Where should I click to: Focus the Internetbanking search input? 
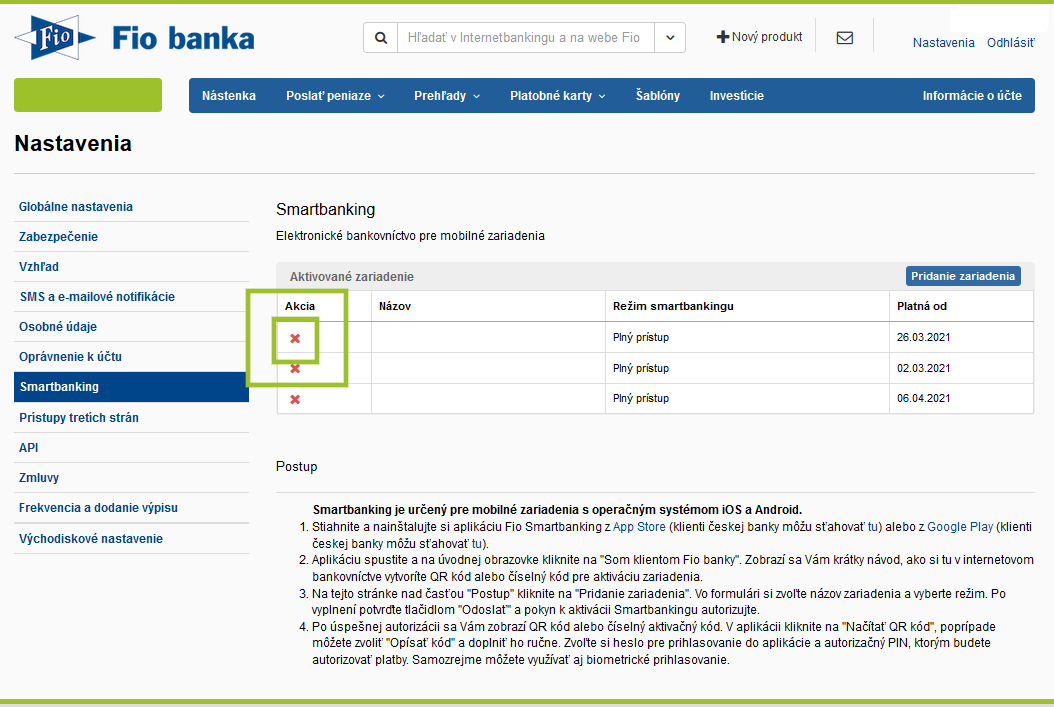click(526, 38)
